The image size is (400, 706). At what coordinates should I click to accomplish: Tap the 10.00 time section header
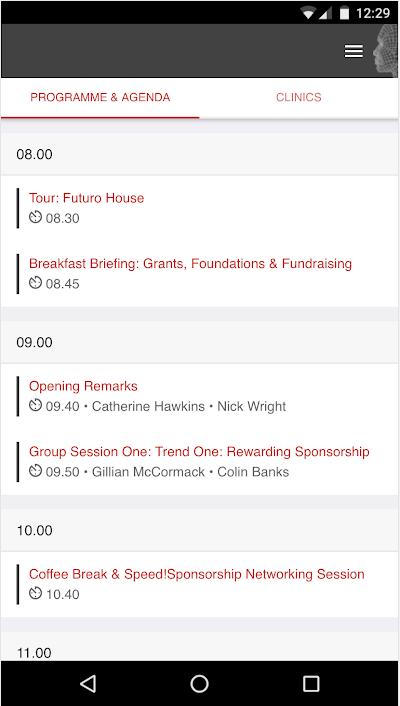coord(200,530)
